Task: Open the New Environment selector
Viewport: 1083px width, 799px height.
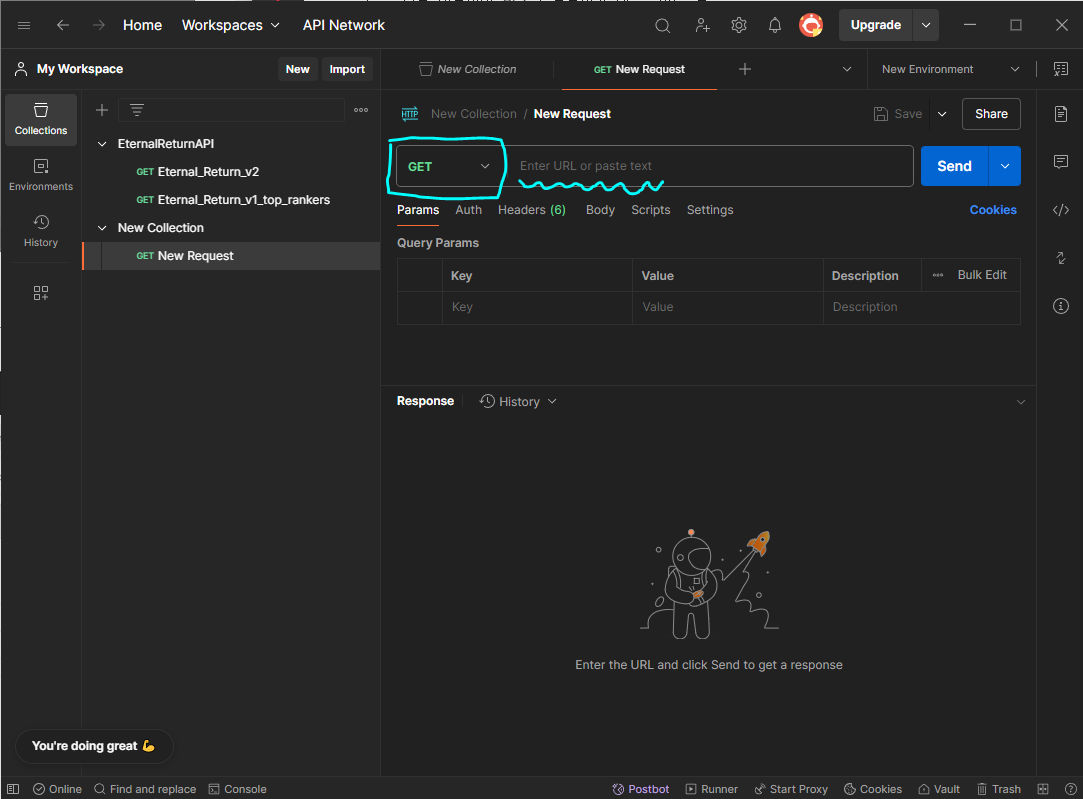Action: (950, 69)
